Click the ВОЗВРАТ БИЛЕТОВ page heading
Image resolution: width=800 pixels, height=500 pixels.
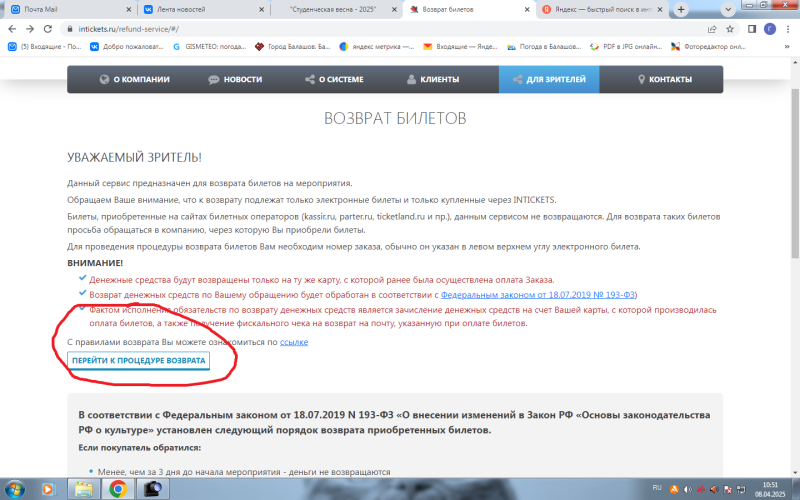(x=395, y=118)
